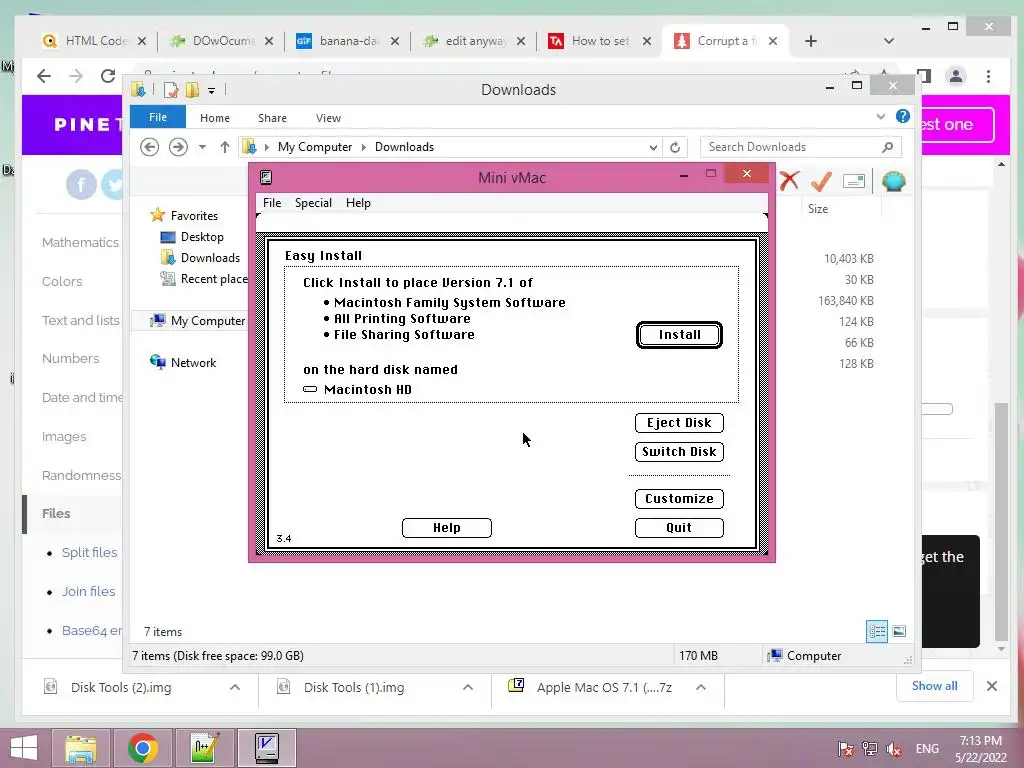Click the Install button in Easy Install

(679, 335)
